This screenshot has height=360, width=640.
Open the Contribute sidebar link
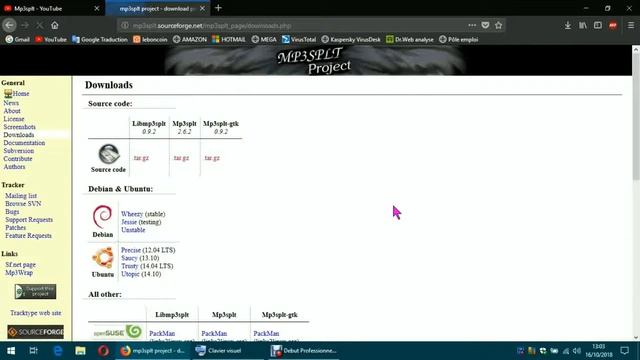pos(18,159)
